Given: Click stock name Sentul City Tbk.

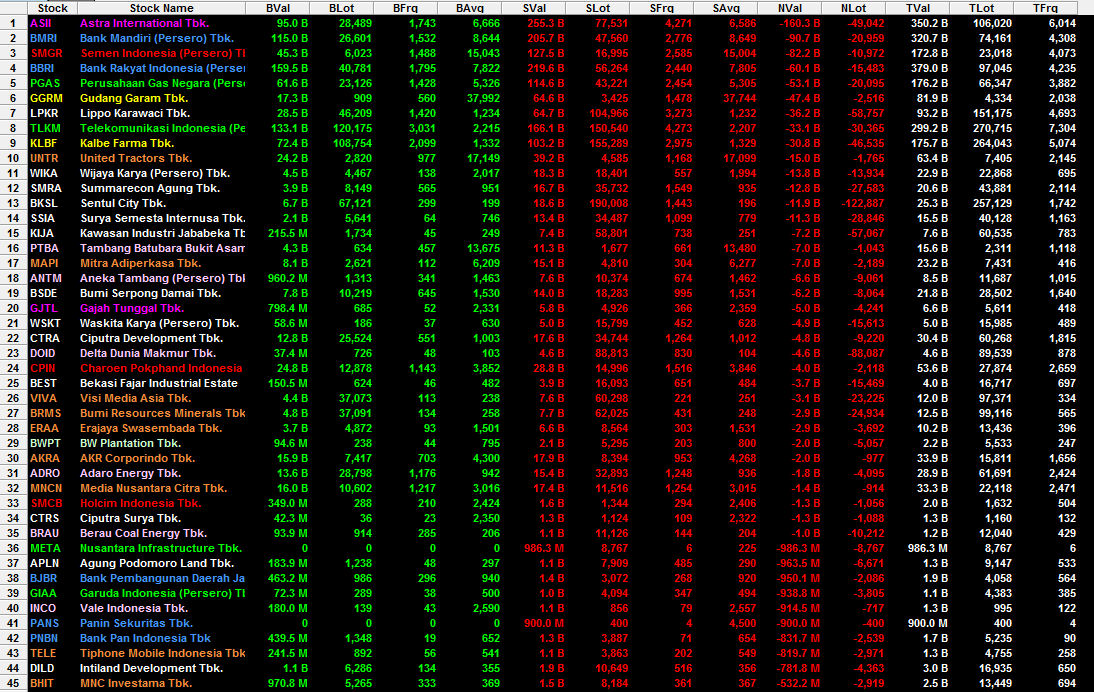Looking at the screenshot, I should pyautogui.click(x=123, y=203).
